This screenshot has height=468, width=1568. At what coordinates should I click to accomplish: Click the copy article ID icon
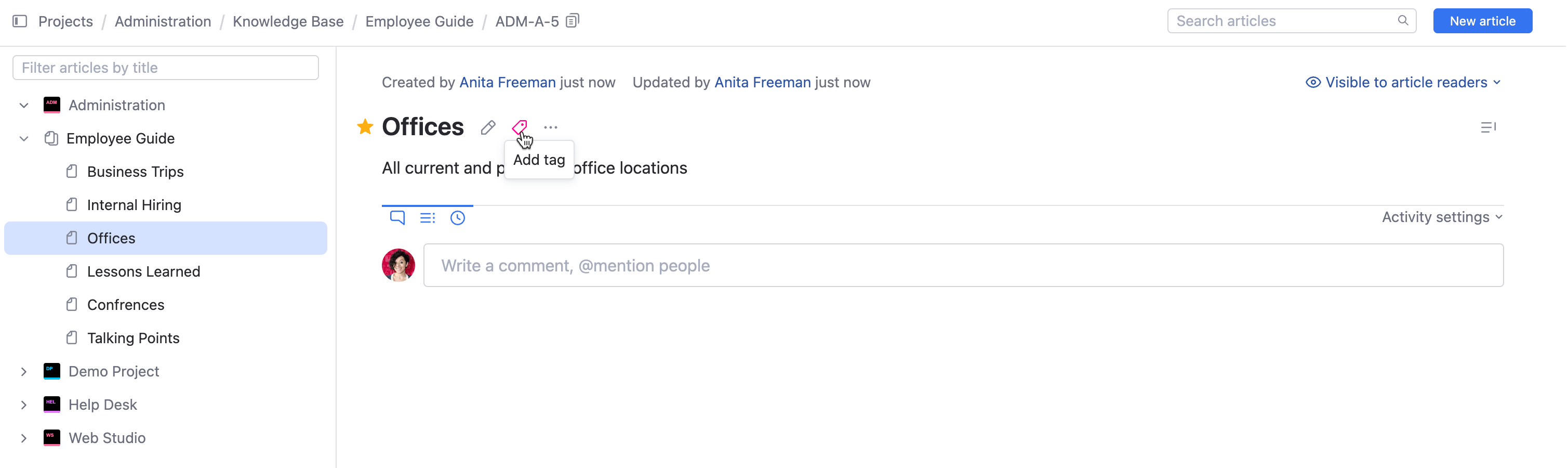click(571, 20)
